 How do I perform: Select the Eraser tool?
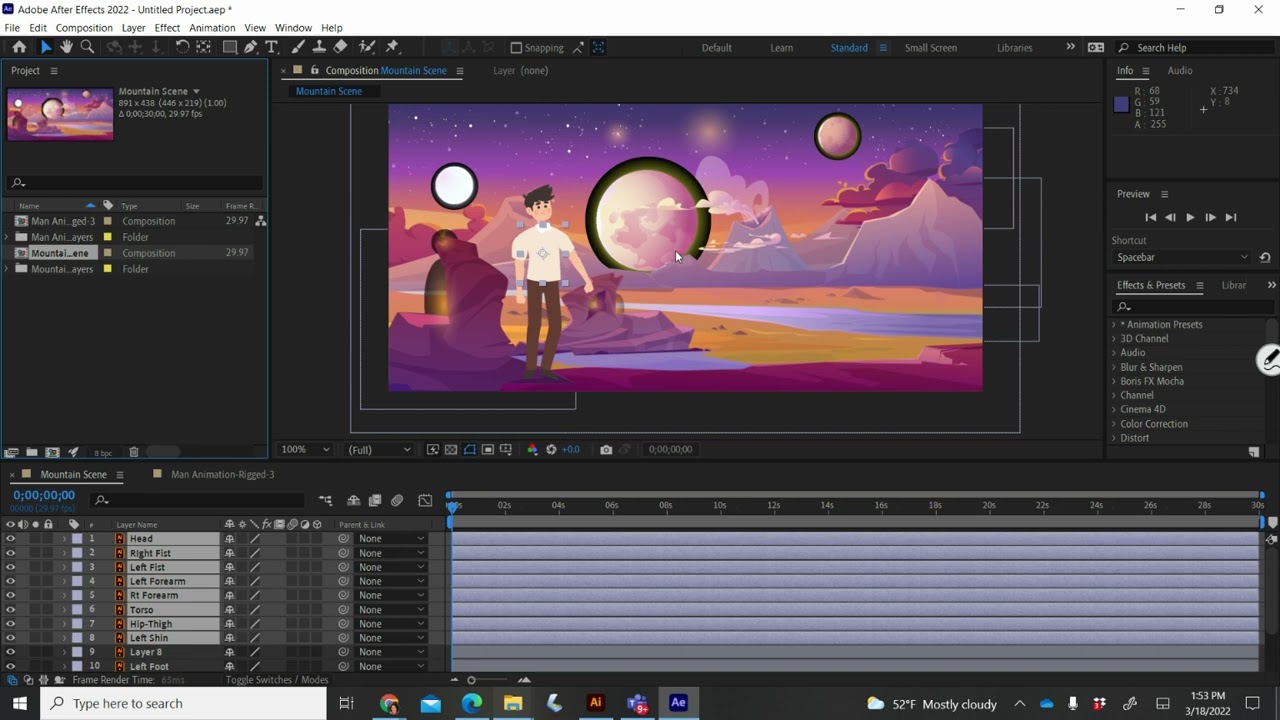[340, 47]
